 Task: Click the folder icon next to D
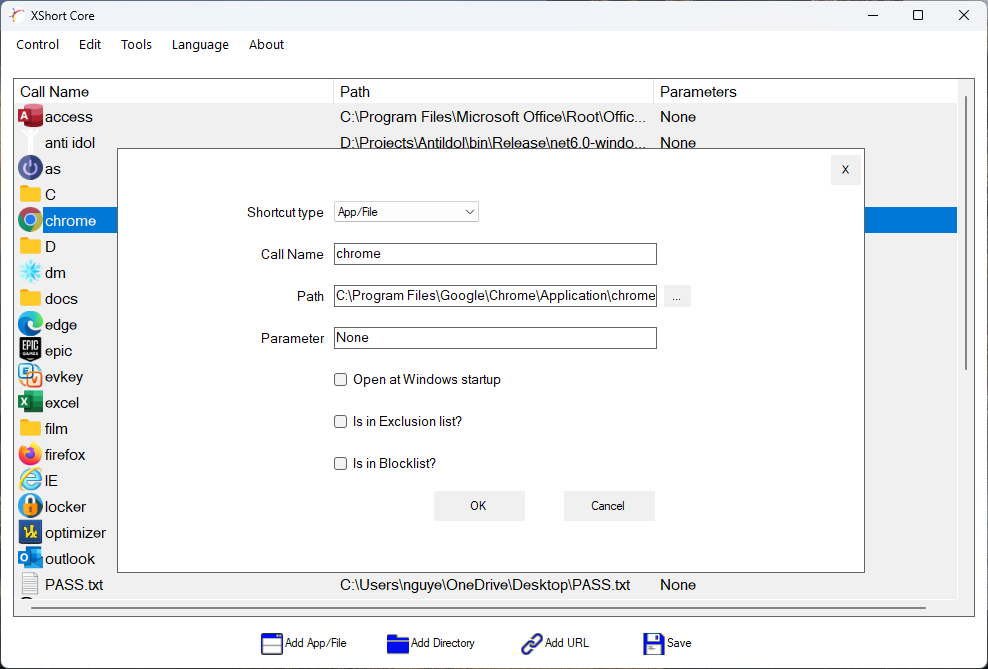coord(30,246)
